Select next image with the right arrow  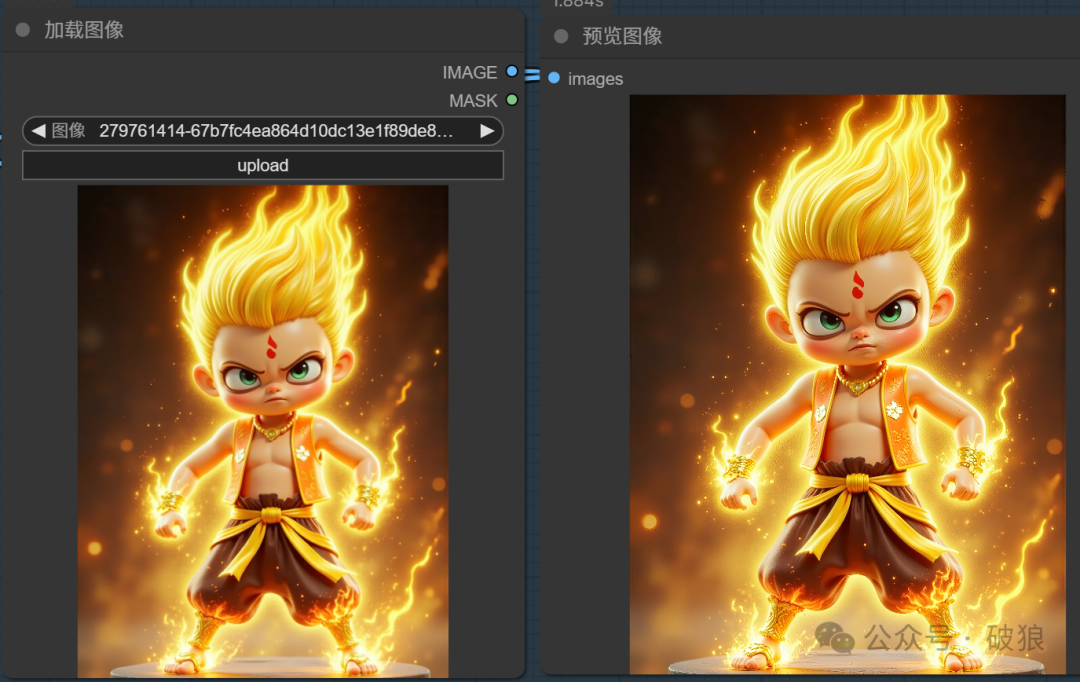click(x=487, y=131)
